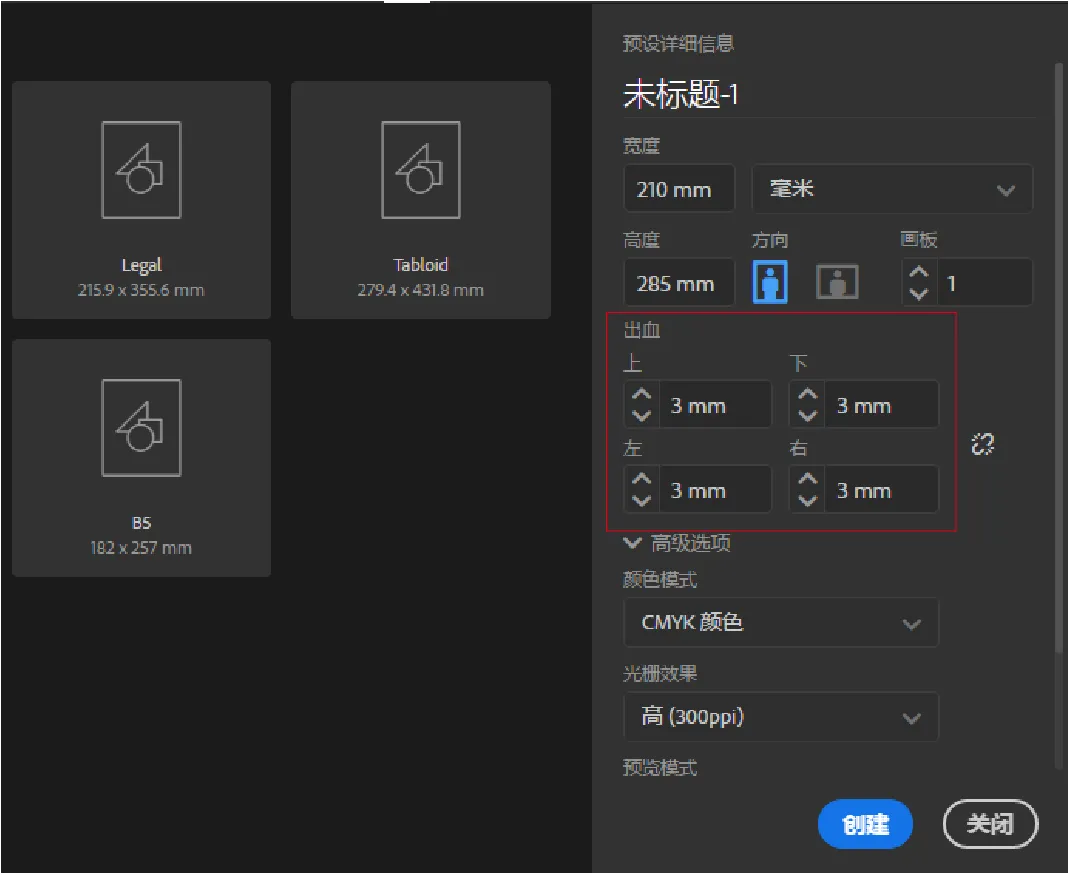Image resolution: width=1070 pixels, height=875 pixels.
Task: Click the 上 top bleed field
Action: (x=715, y=405)
